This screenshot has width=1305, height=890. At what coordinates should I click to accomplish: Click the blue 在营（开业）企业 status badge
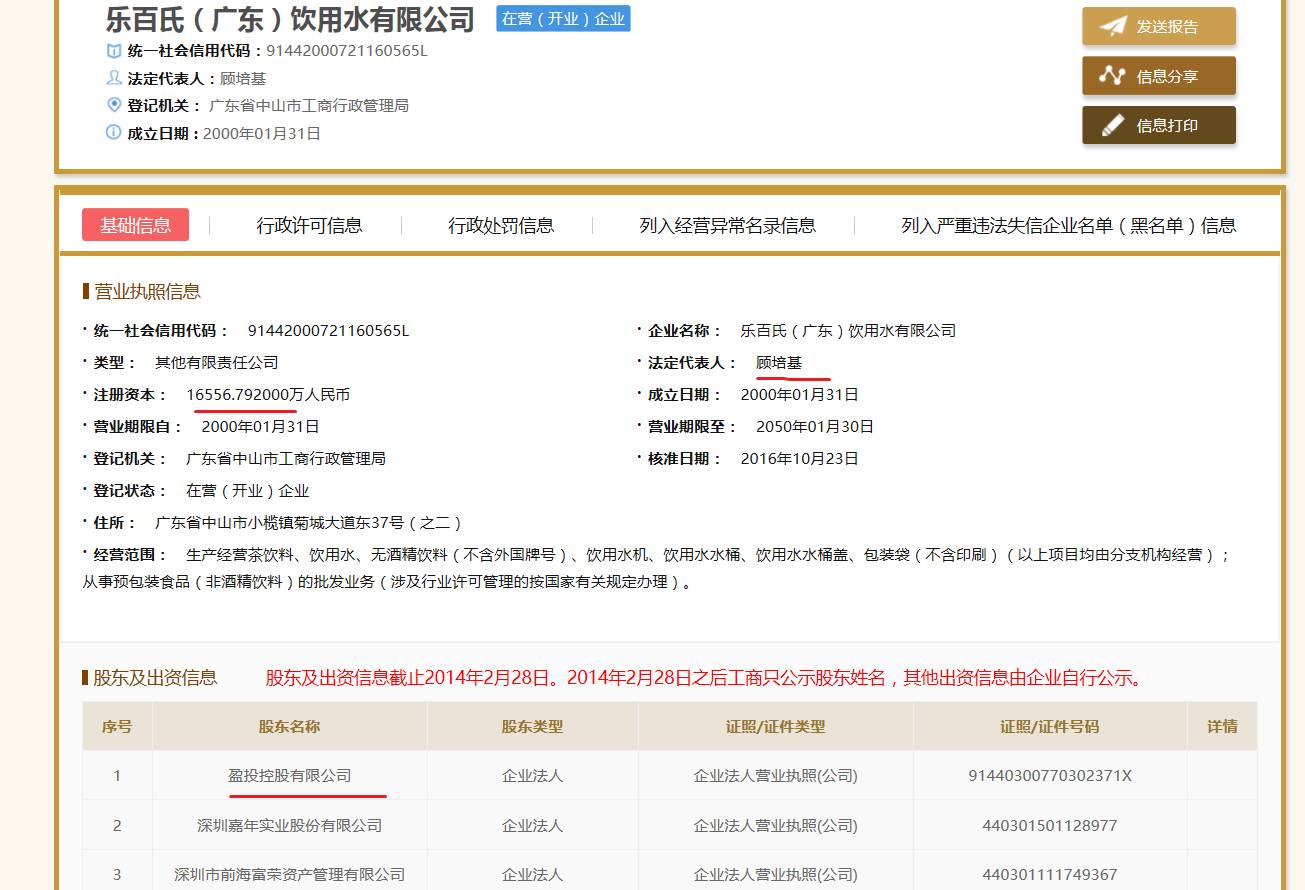[x=563, y=18]
